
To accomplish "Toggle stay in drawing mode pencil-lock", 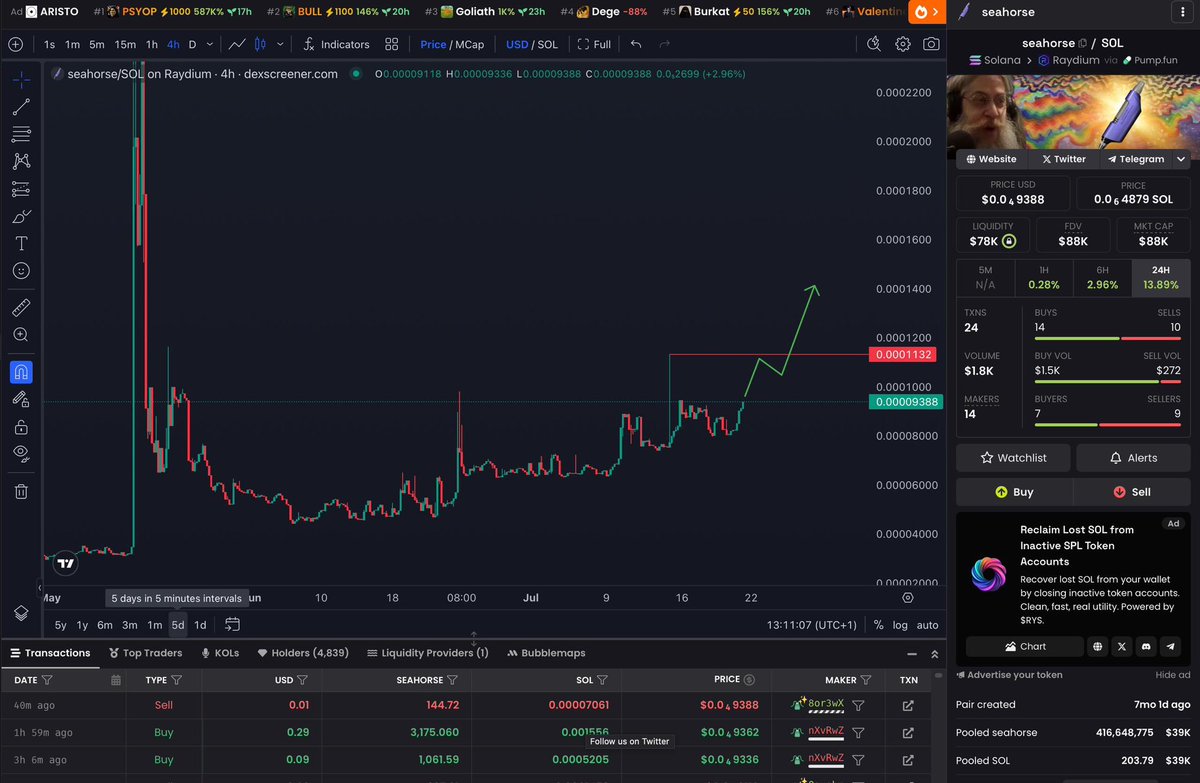I will click(x=21, y=399).
